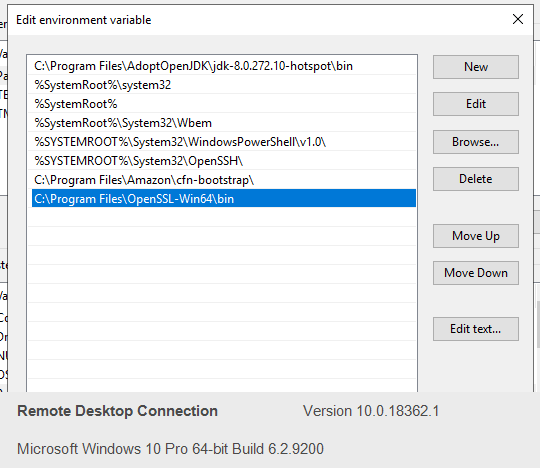Click the first empty row in path list
The image size is (540, 468).
click(224, 217)
